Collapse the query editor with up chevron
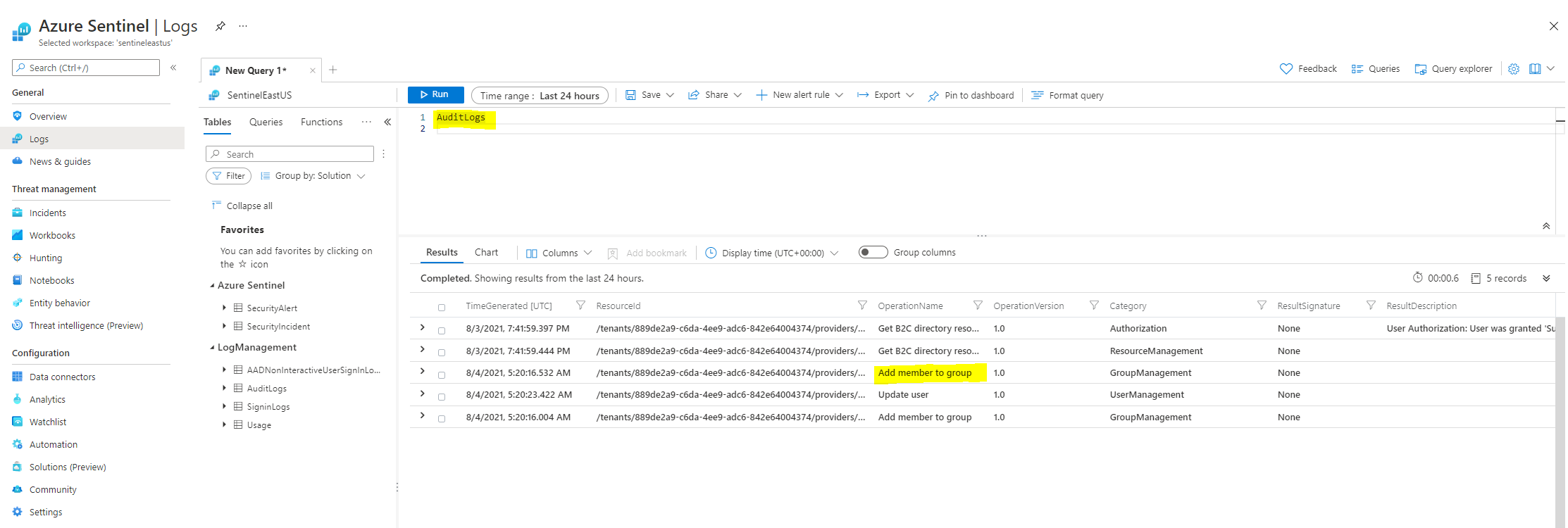This screenshot has width=1568, height=528. [1546, 226]
